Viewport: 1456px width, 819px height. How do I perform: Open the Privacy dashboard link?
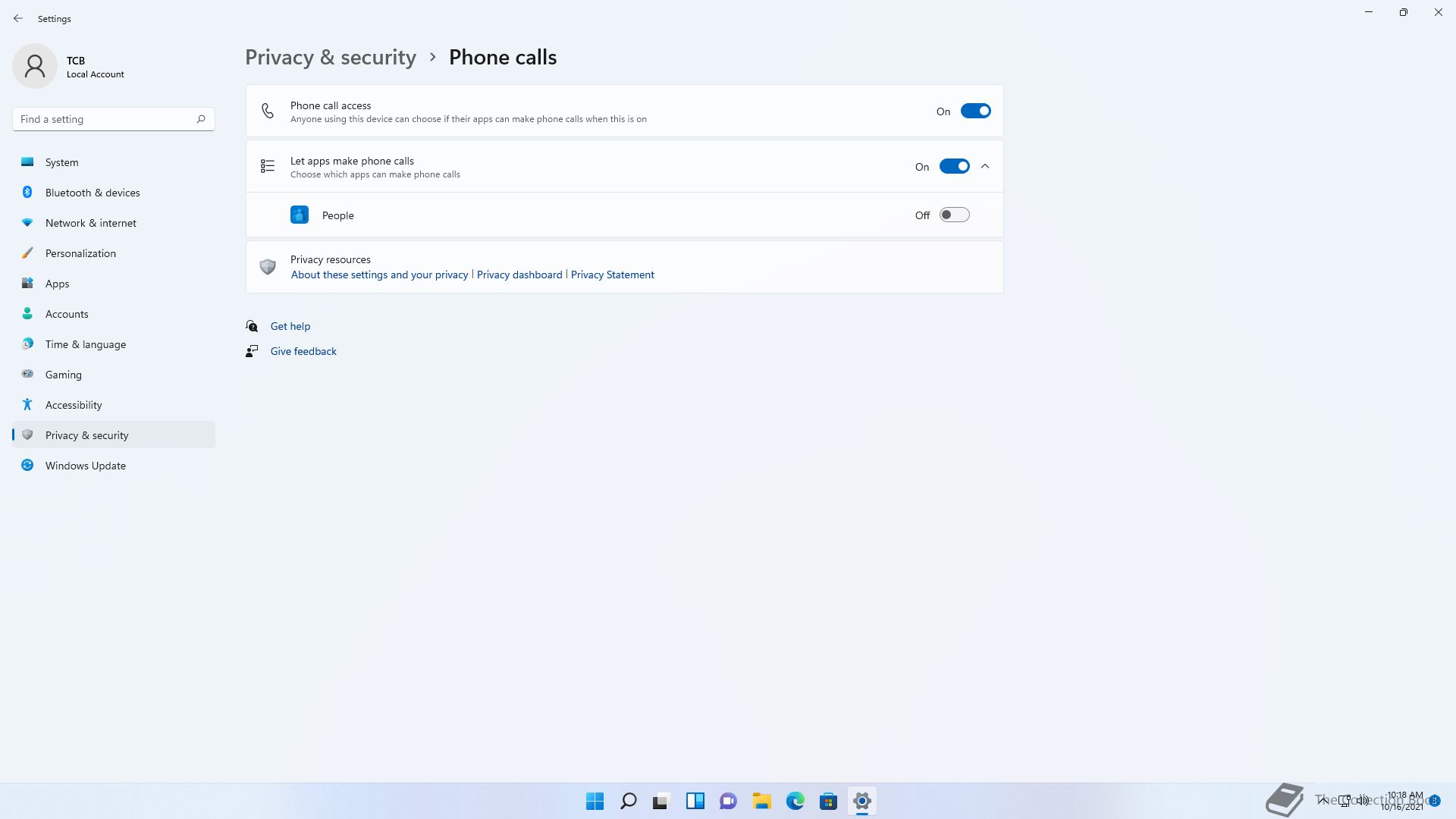tap(519, 275)
